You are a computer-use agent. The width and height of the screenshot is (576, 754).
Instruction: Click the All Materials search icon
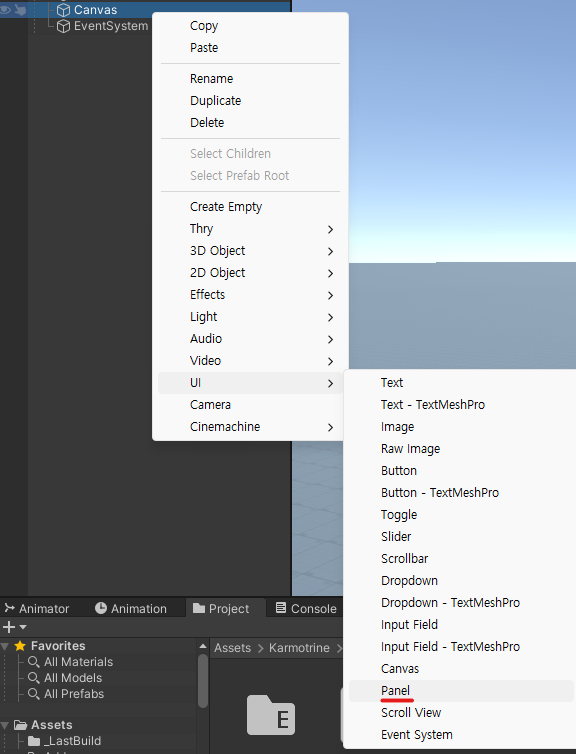pyautogui.click(x=34, y=662)
